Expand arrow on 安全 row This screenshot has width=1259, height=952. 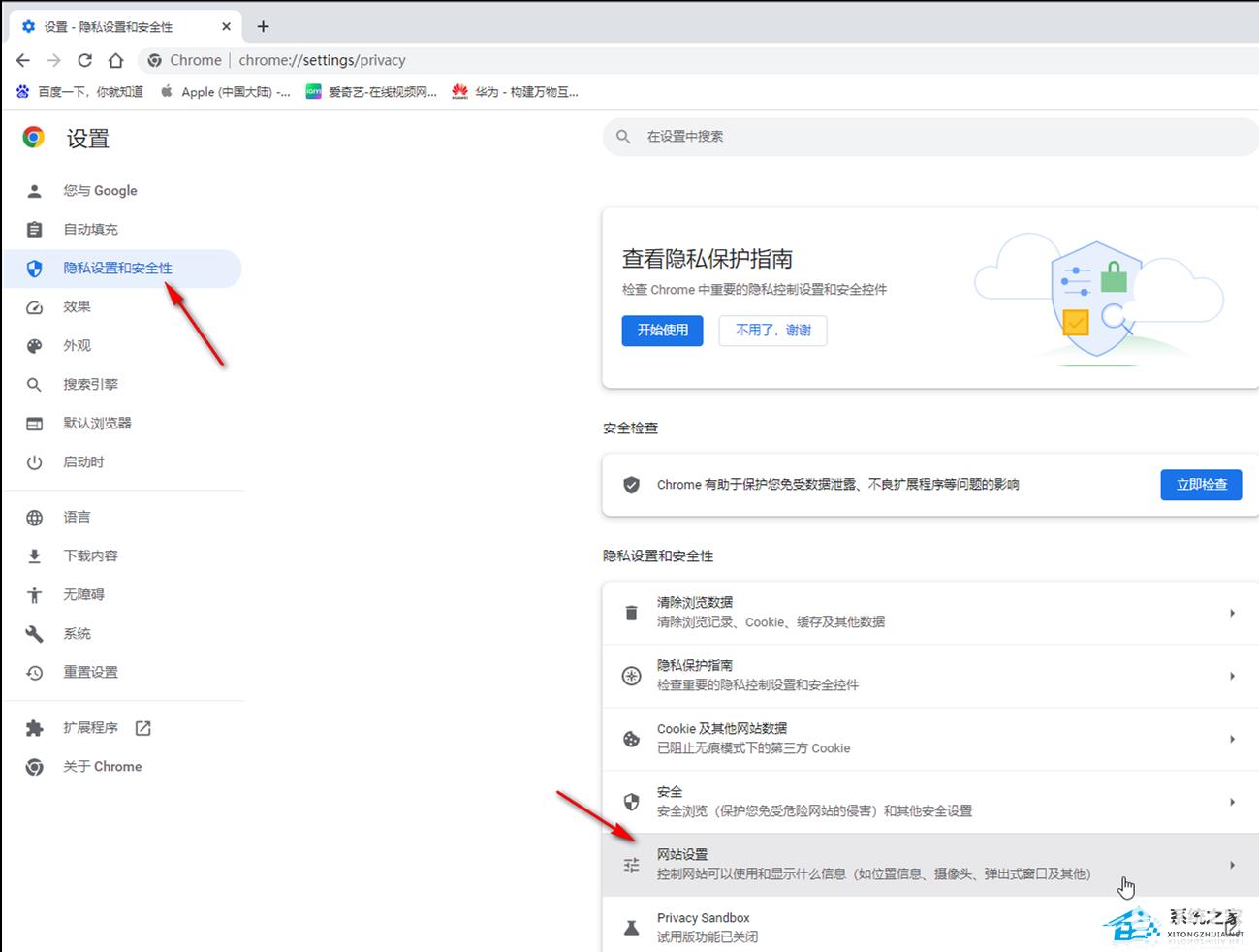pyautogui.click(x=1232, y=802)
